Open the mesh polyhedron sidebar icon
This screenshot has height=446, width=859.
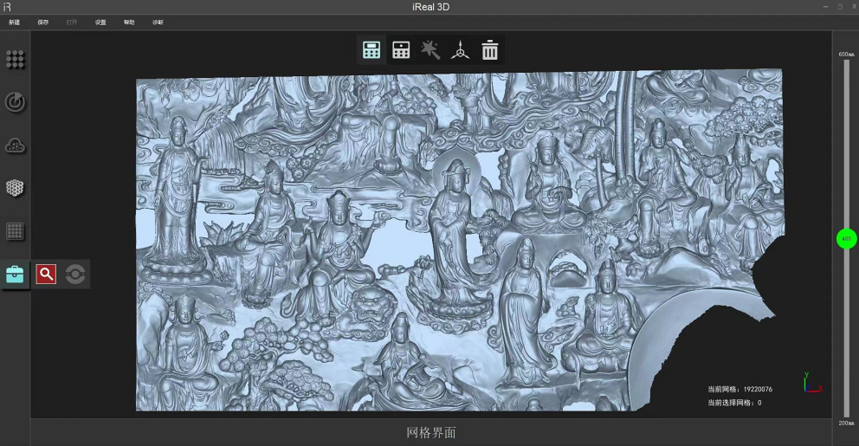tap(15, 188)
